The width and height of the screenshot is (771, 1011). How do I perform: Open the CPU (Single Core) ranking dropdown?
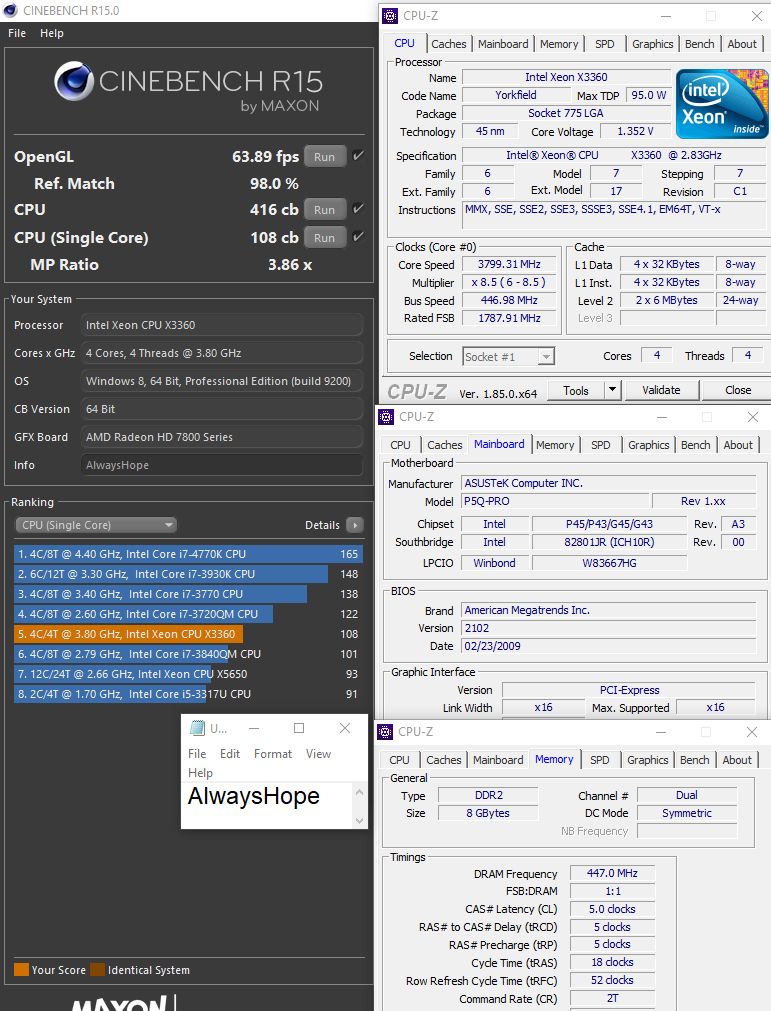coord(96,525)
